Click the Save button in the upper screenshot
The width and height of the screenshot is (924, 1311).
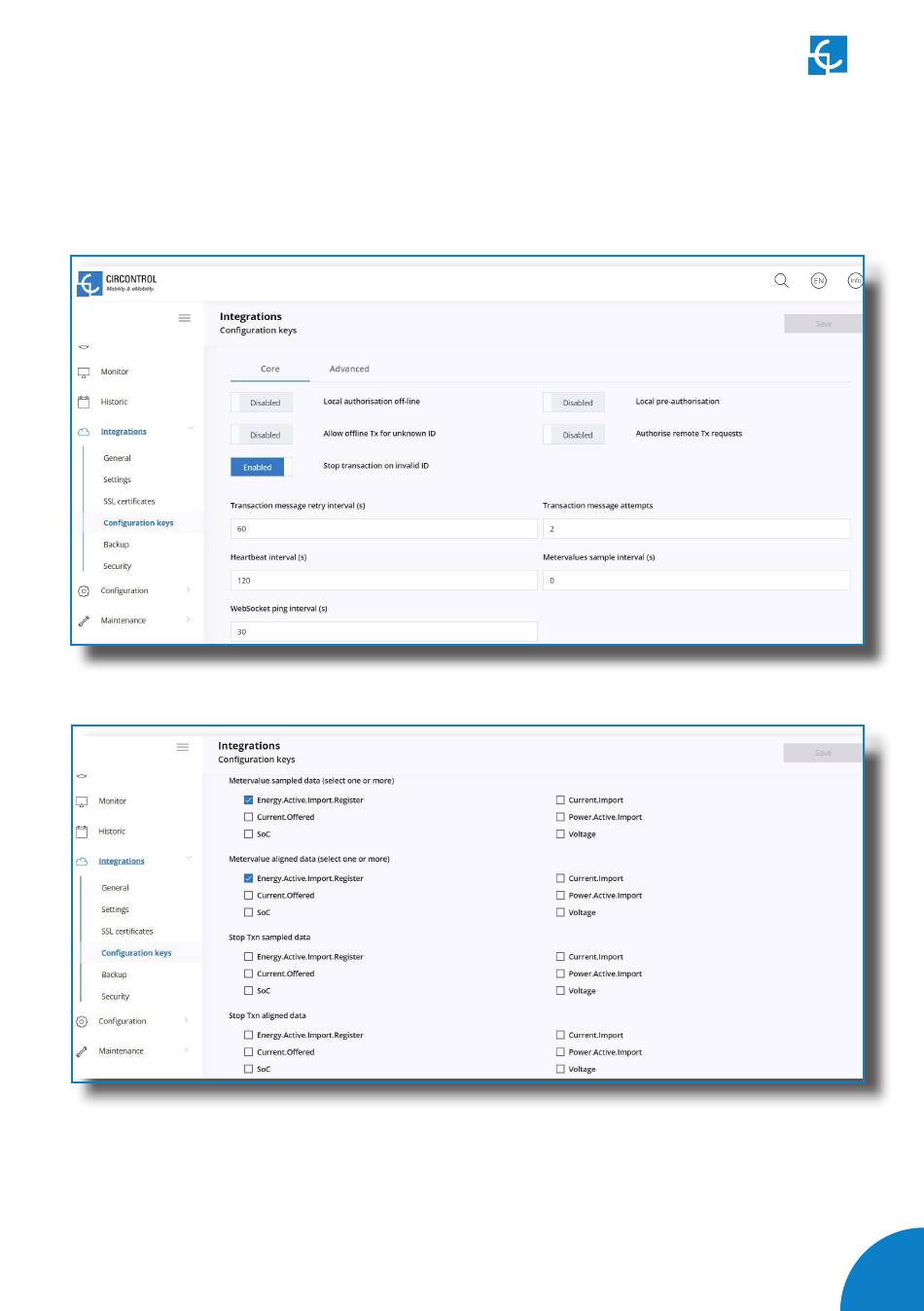[823, 324]
